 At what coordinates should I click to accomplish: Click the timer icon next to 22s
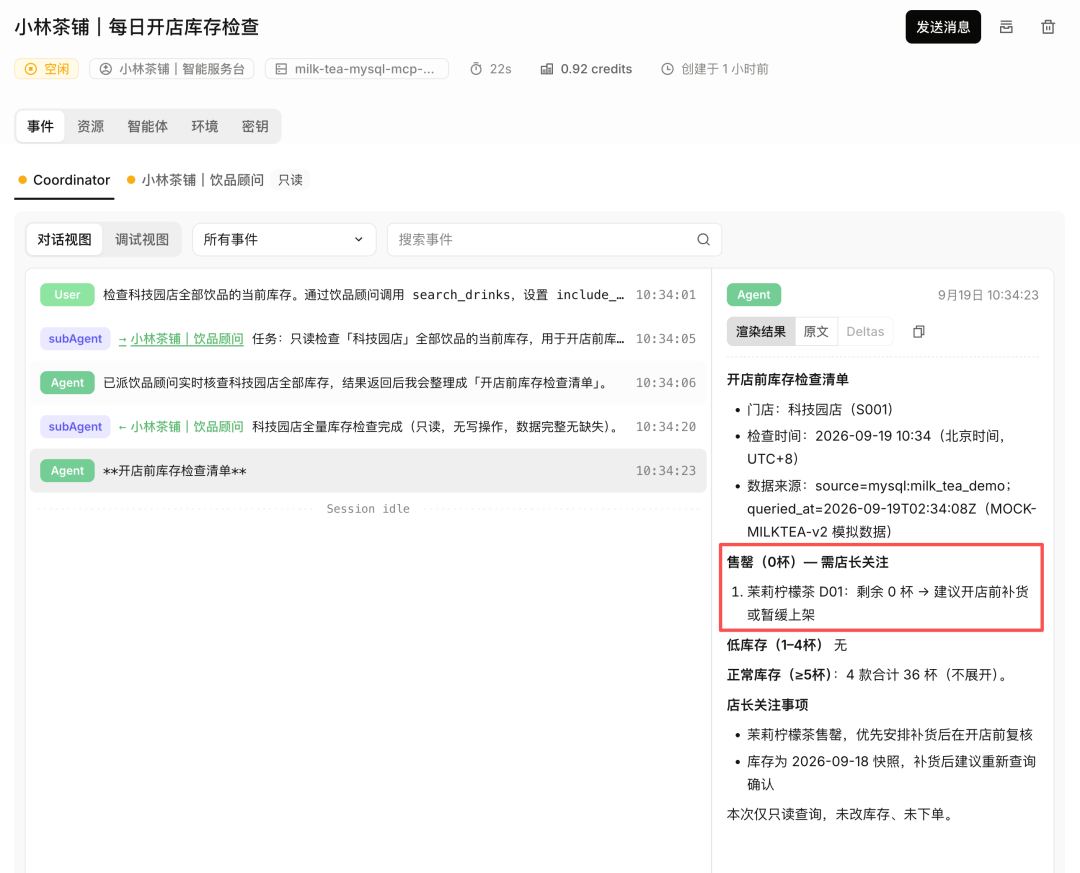[x=476, y=69]
